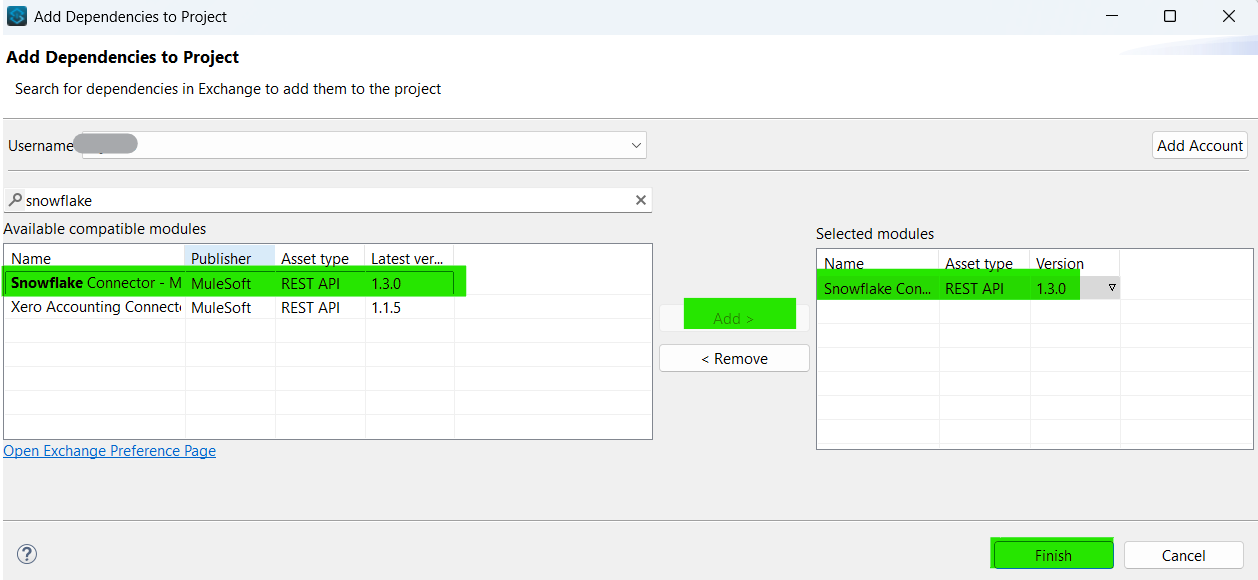Click the Asset type header in selected modules
The height and width of the screenshot is (580, 1258).
983,263
